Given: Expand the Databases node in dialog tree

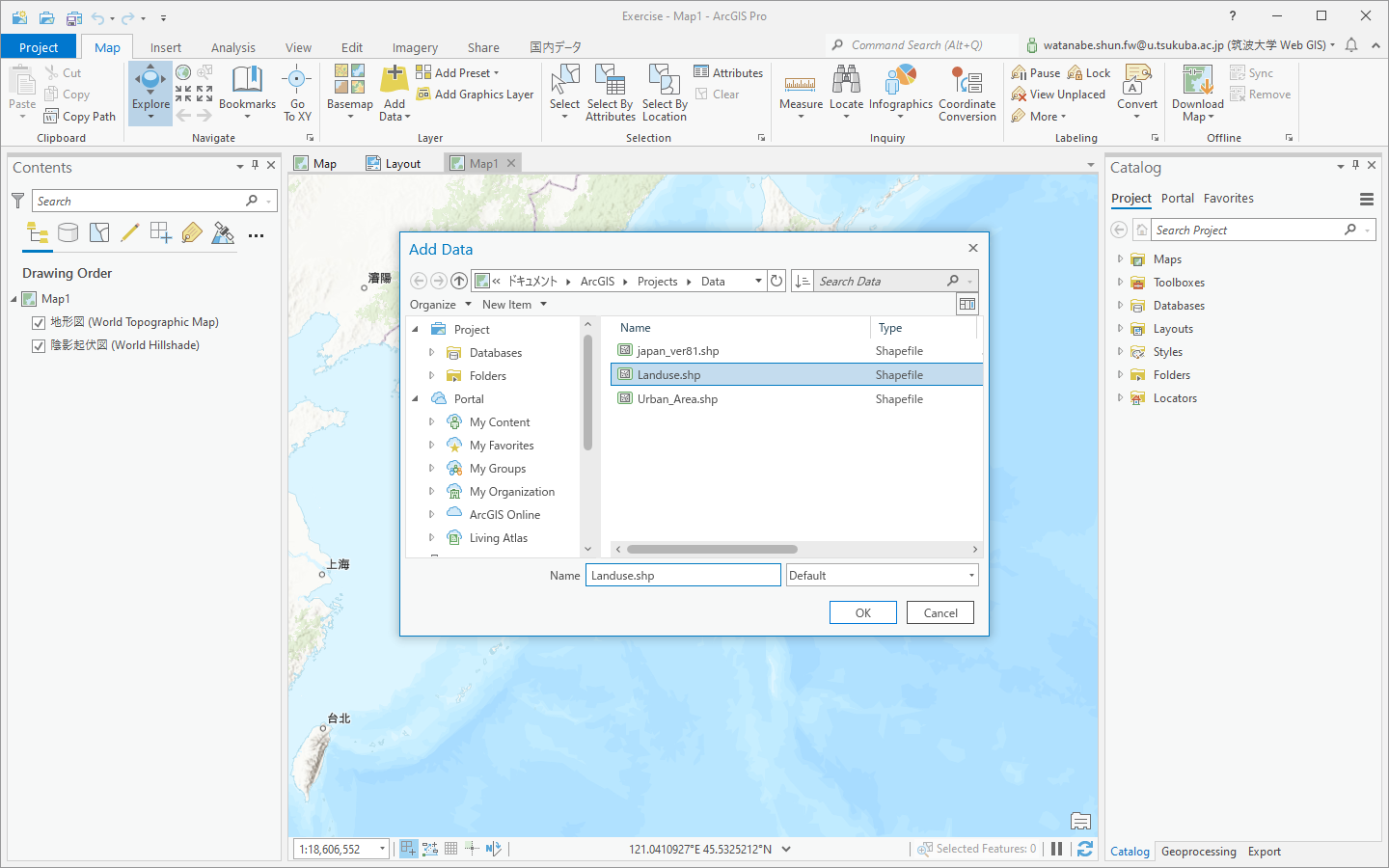Looking at the screenshot, I should pos(431,353).
